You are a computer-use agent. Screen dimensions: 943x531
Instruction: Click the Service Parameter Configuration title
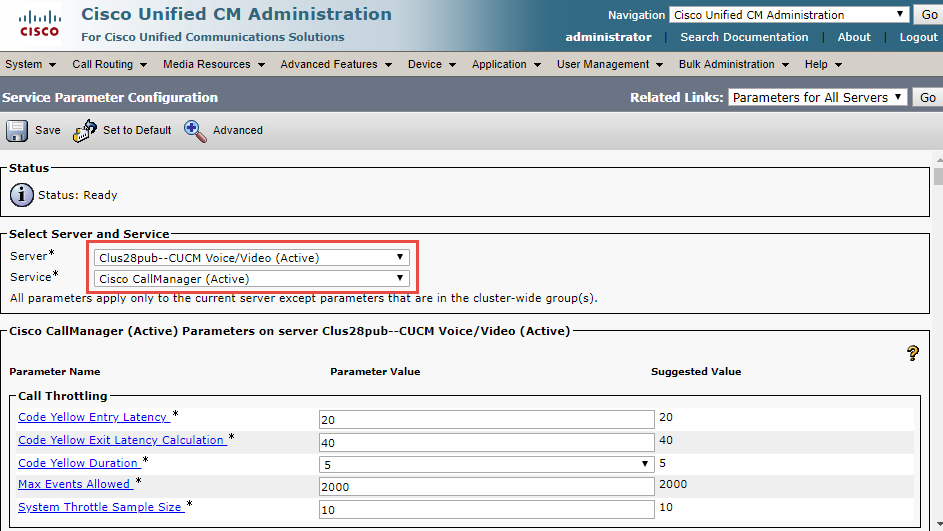tap(110, 97)
